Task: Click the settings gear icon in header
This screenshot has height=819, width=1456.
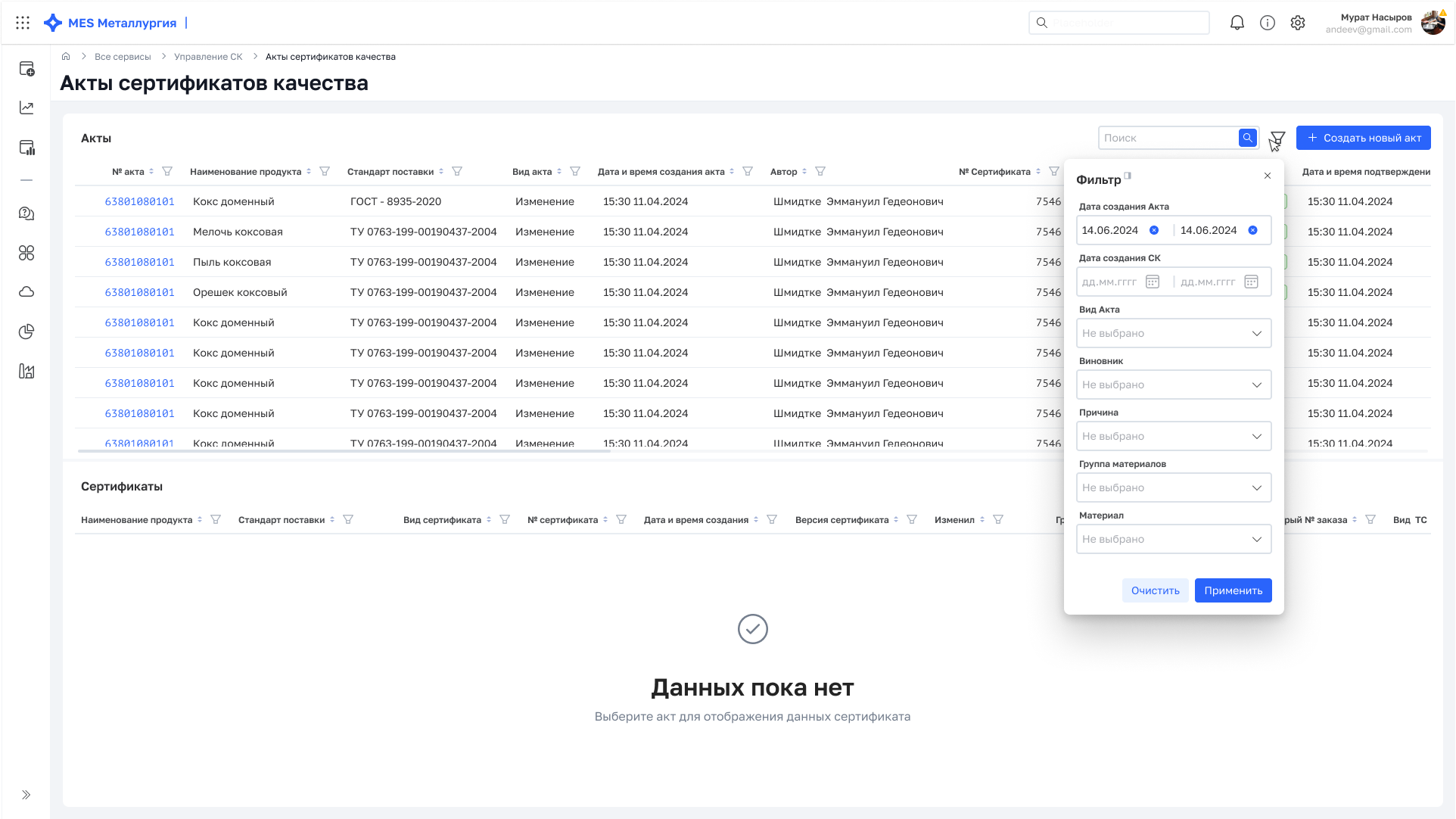Action: [x=1298, y=23]
